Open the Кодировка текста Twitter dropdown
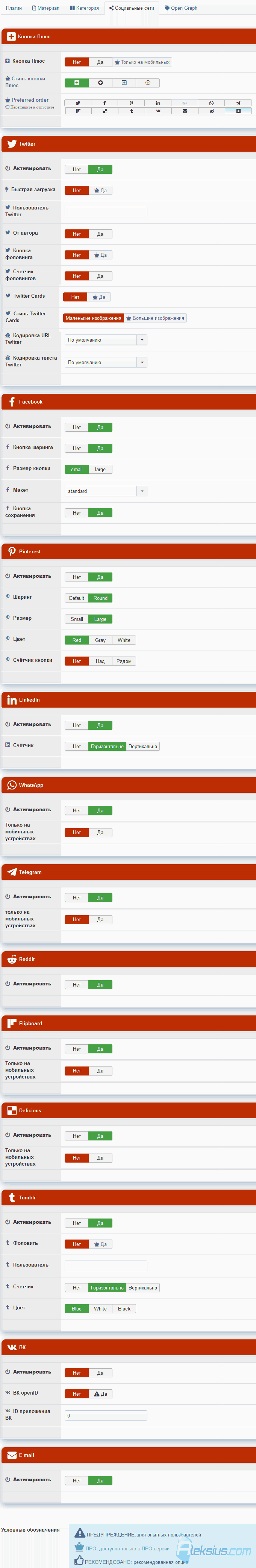 106,362
